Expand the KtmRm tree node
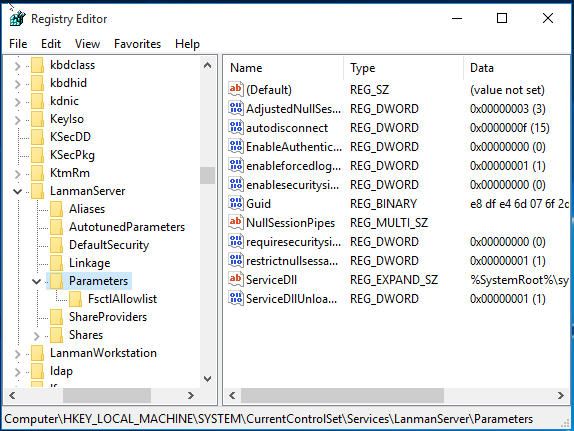 click(x=17, y=173)
